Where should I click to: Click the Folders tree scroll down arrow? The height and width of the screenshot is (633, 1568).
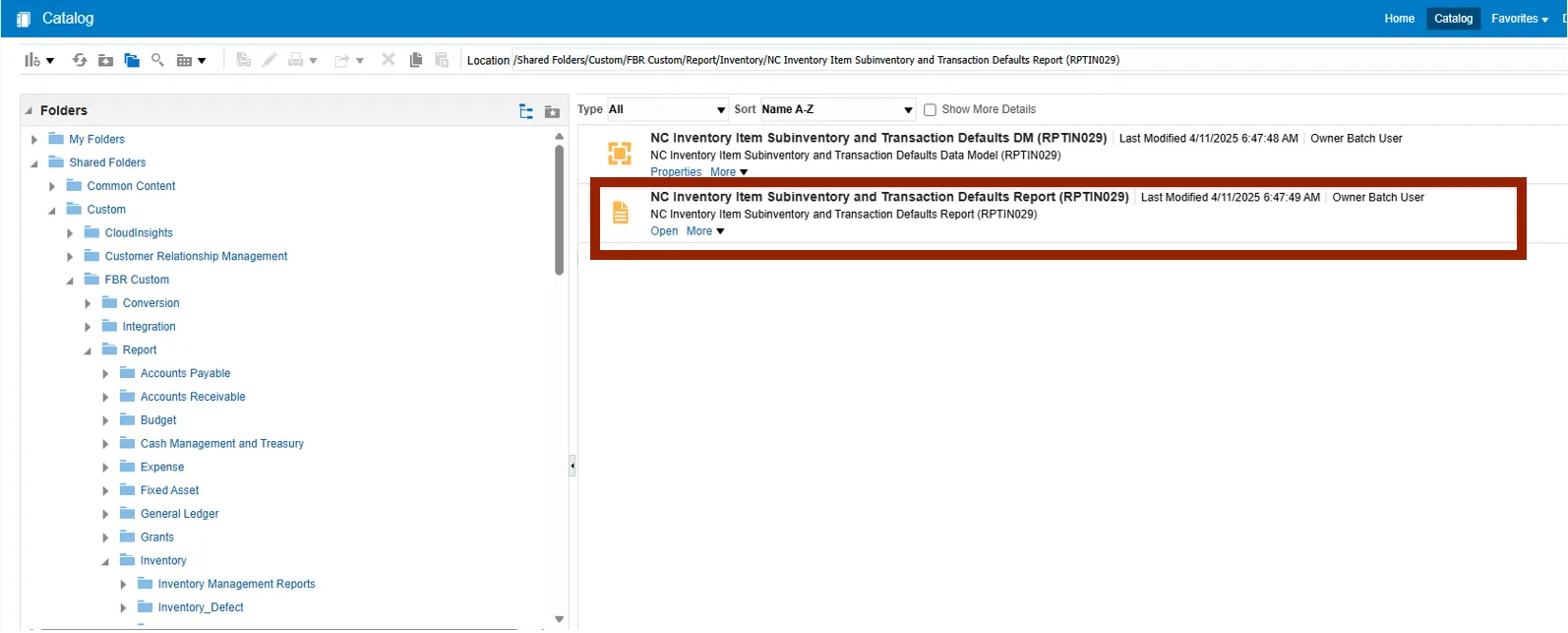tap(559, 619)
